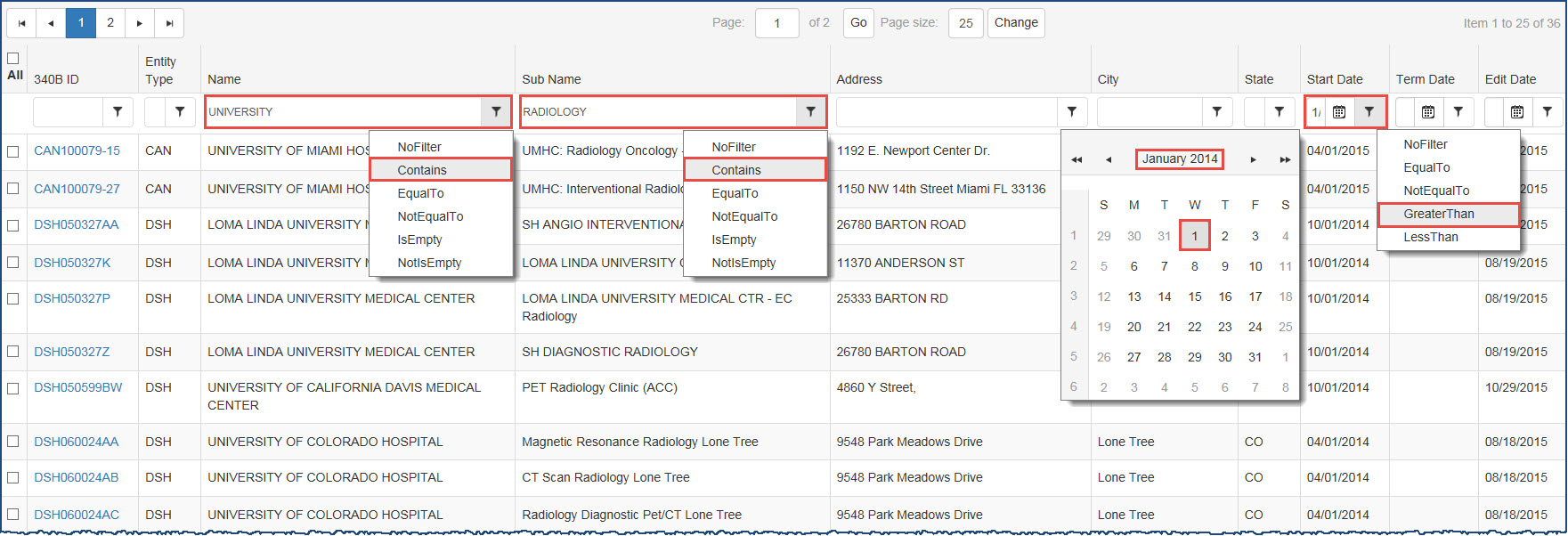Choose Contains in the Name filter menu

[422, 170]
